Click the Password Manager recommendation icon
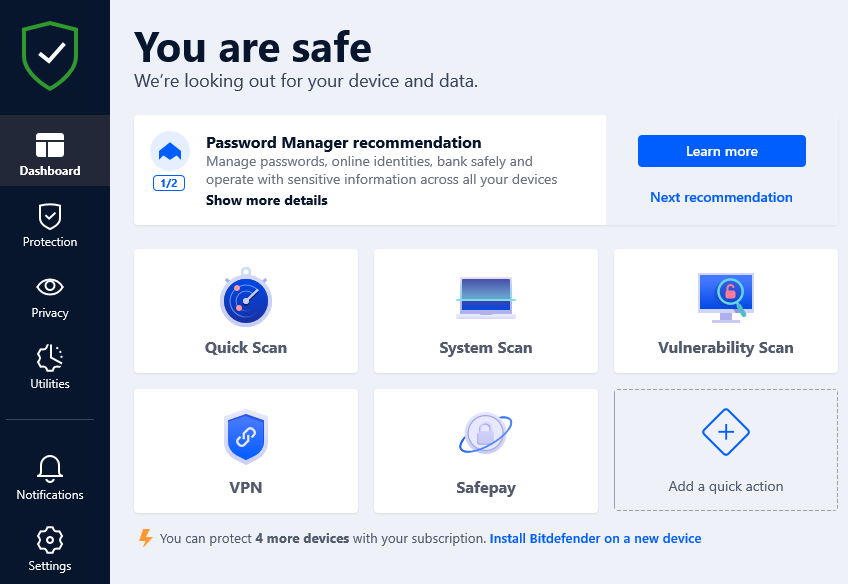This screenshot has height=584, width=848. [170, 151]
